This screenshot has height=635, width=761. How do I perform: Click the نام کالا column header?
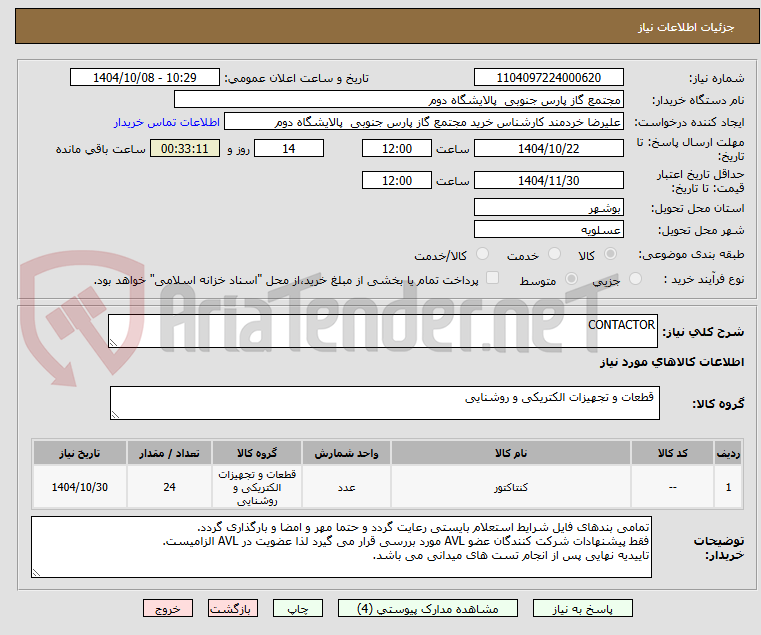(511, 453)
